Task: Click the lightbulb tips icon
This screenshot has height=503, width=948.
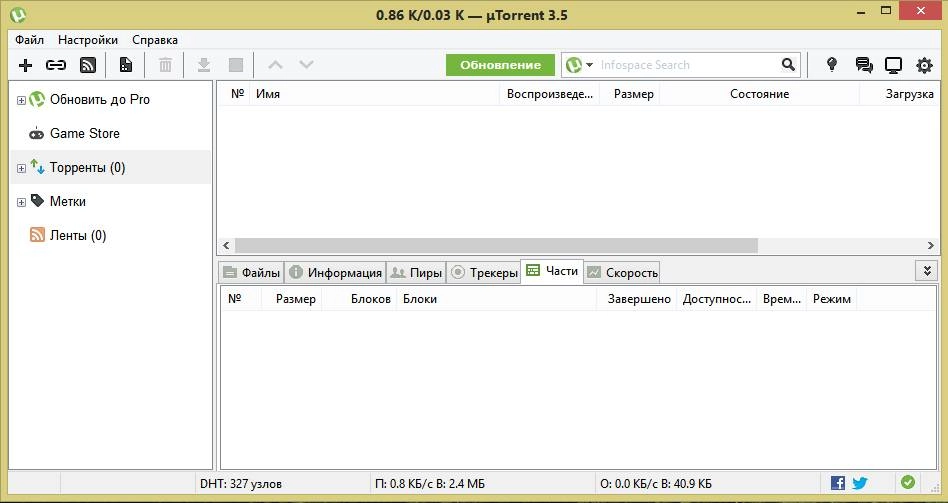Action: coord(832,65)
